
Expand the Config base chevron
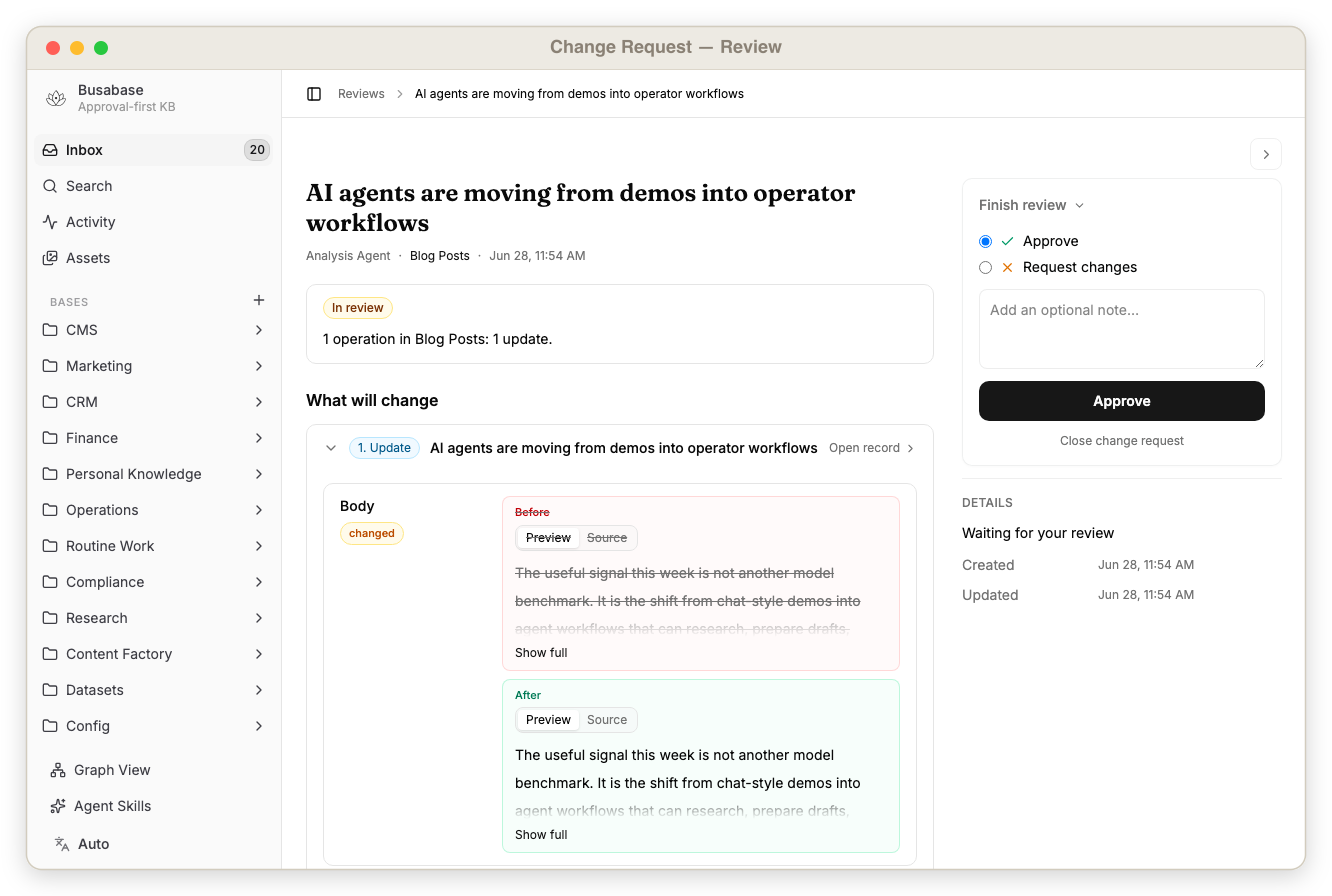(x=259, y=726)
